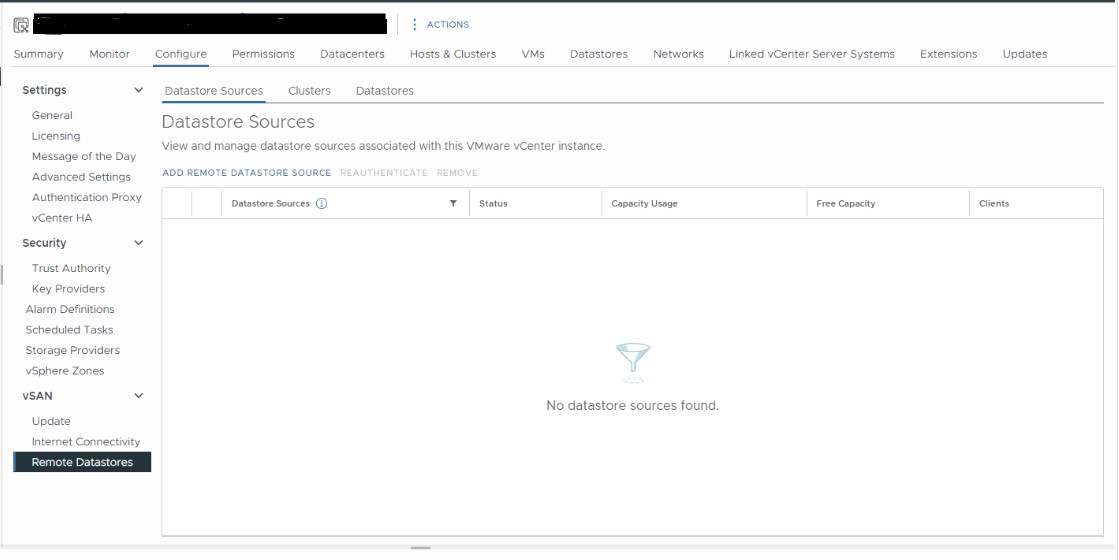Click ADD REMOTE DATASTORE SOURCE
Screen dimensions: 1119x560
click(247, 173)
